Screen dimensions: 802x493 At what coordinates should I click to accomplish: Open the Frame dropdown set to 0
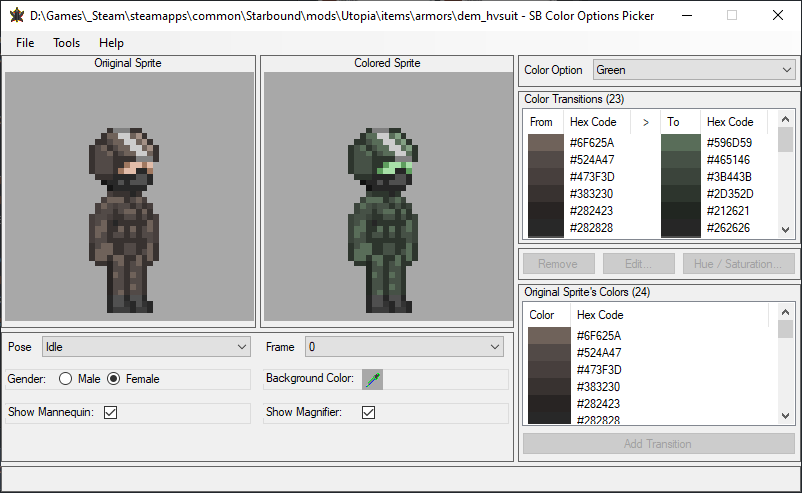pyautogui.click(x=404, y=347)
